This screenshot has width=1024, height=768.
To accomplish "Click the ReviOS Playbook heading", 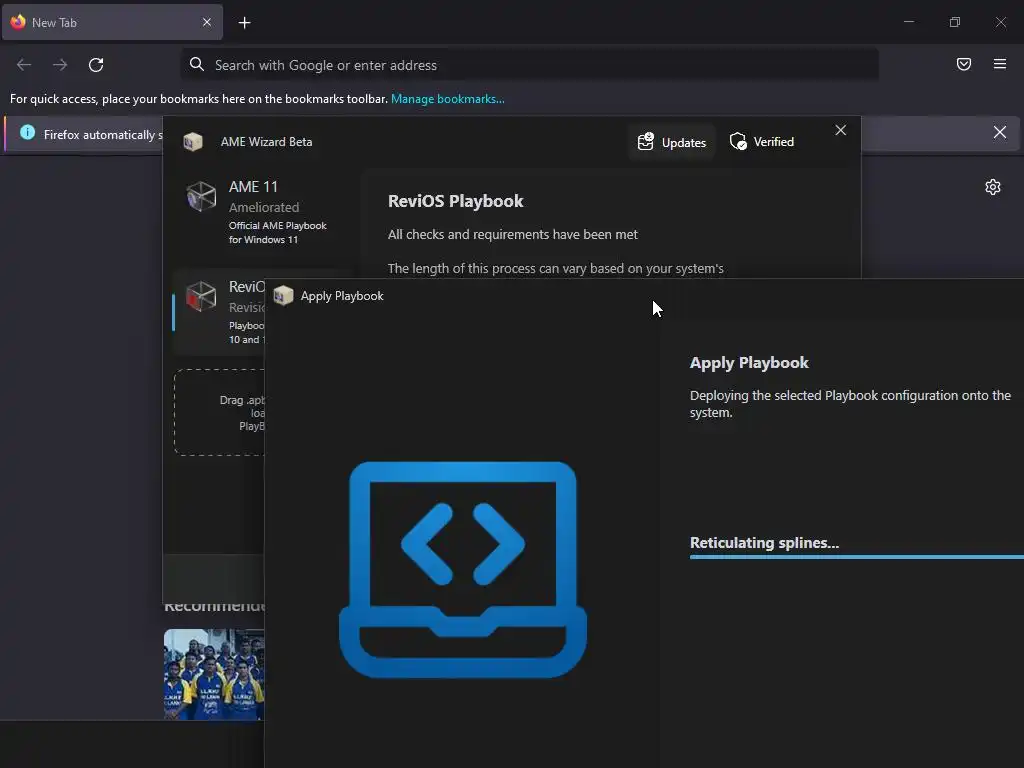I will pos(455,201).
